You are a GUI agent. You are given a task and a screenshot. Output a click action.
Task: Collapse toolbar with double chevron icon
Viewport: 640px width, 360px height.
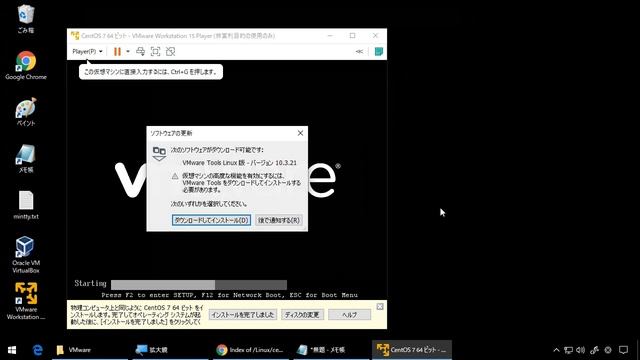(x=359, y=51)
